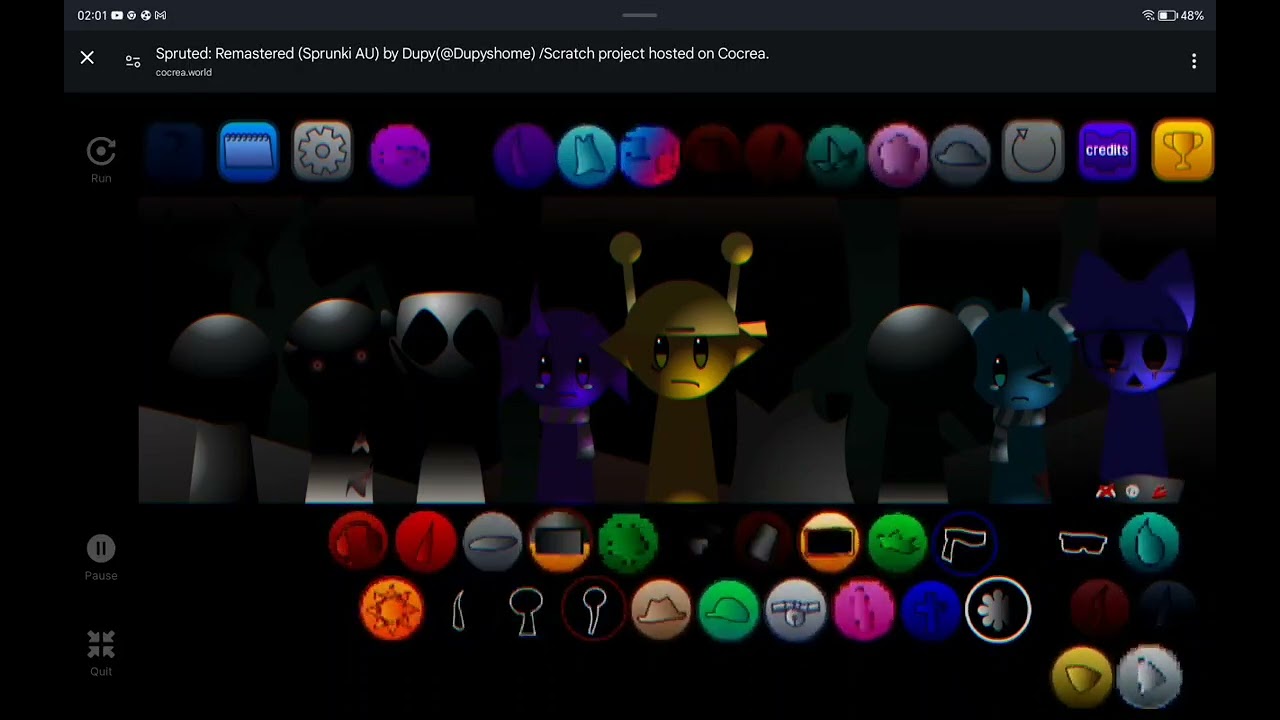The width and height of the screenshot is (1280, 720).
Task: Pick the dark green leafy icon
Action: pos(628,541)
